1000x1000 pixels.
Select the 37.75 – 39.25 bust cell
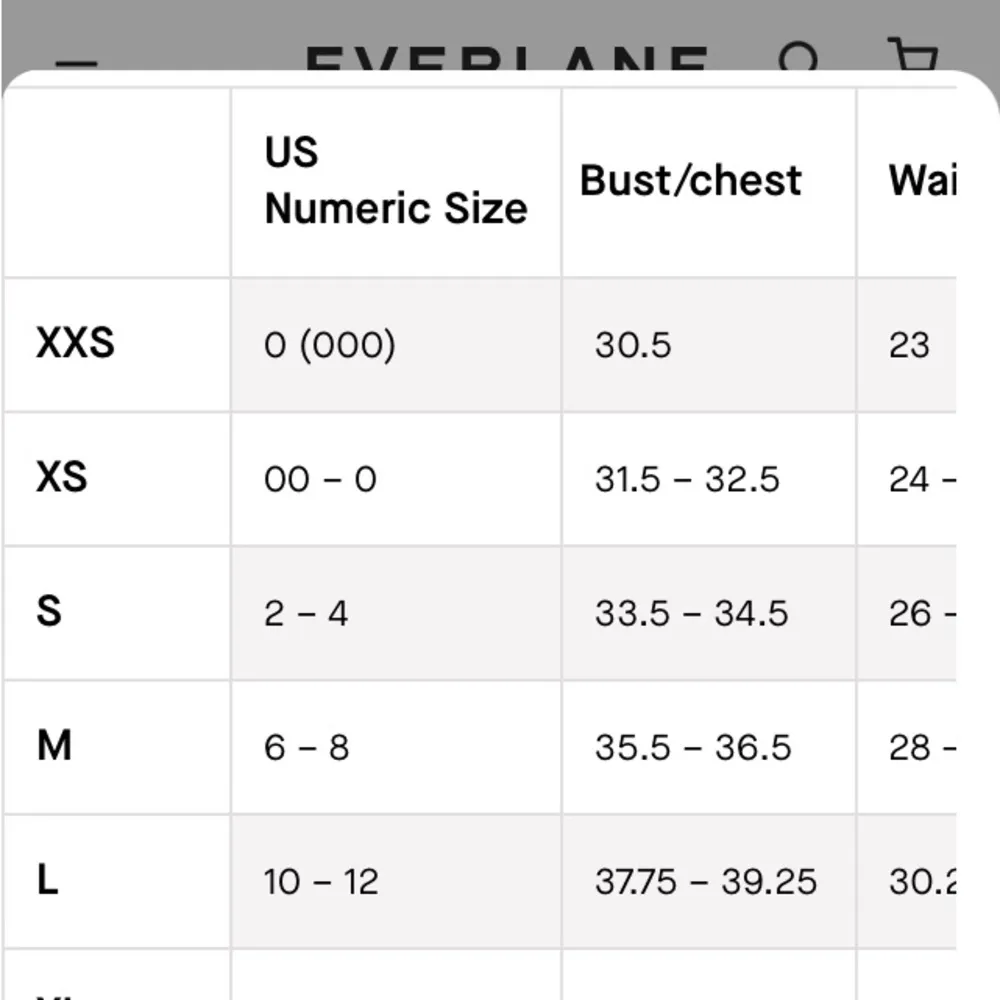point(705,881)
